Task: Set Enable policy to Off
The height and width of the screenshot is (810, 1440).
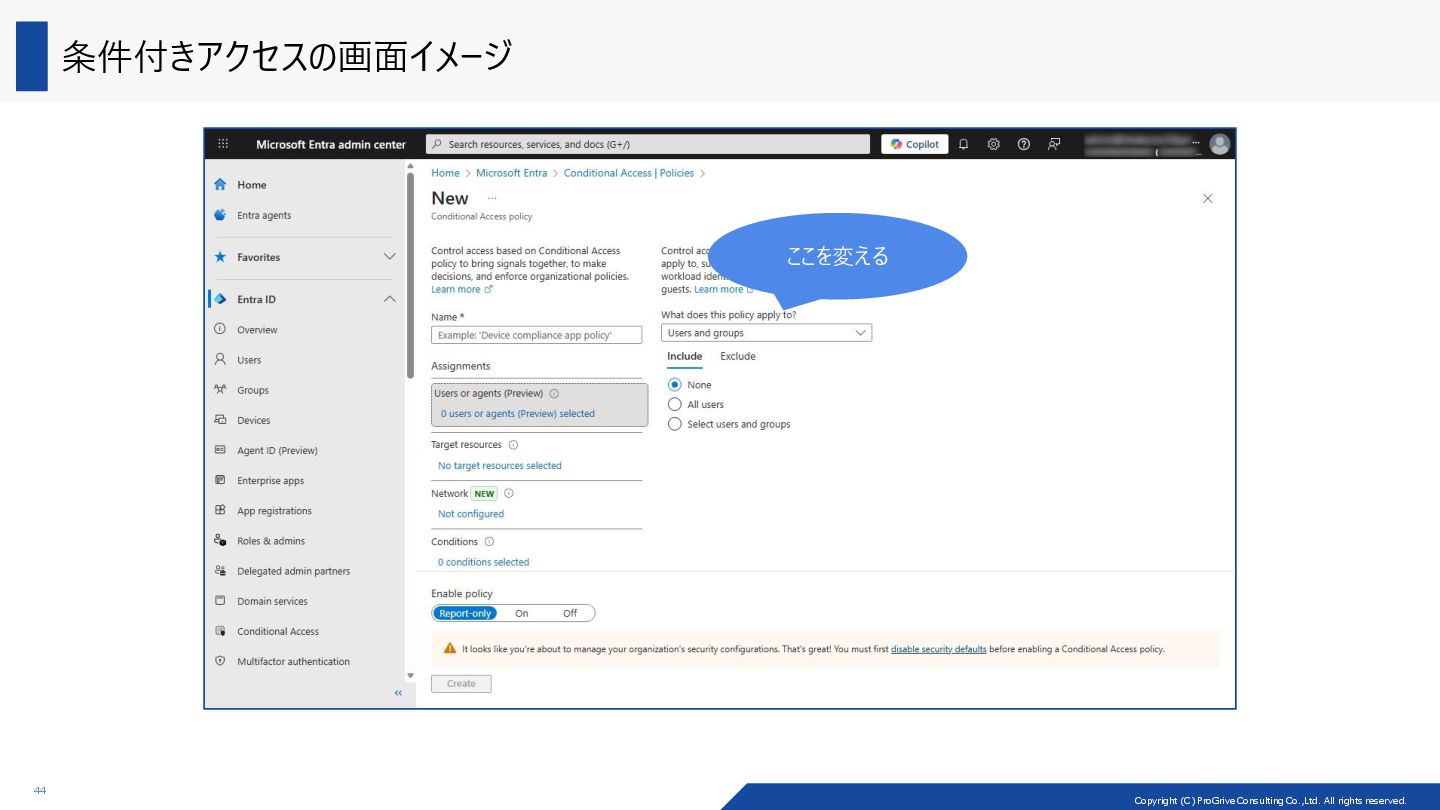Action: 570,613
